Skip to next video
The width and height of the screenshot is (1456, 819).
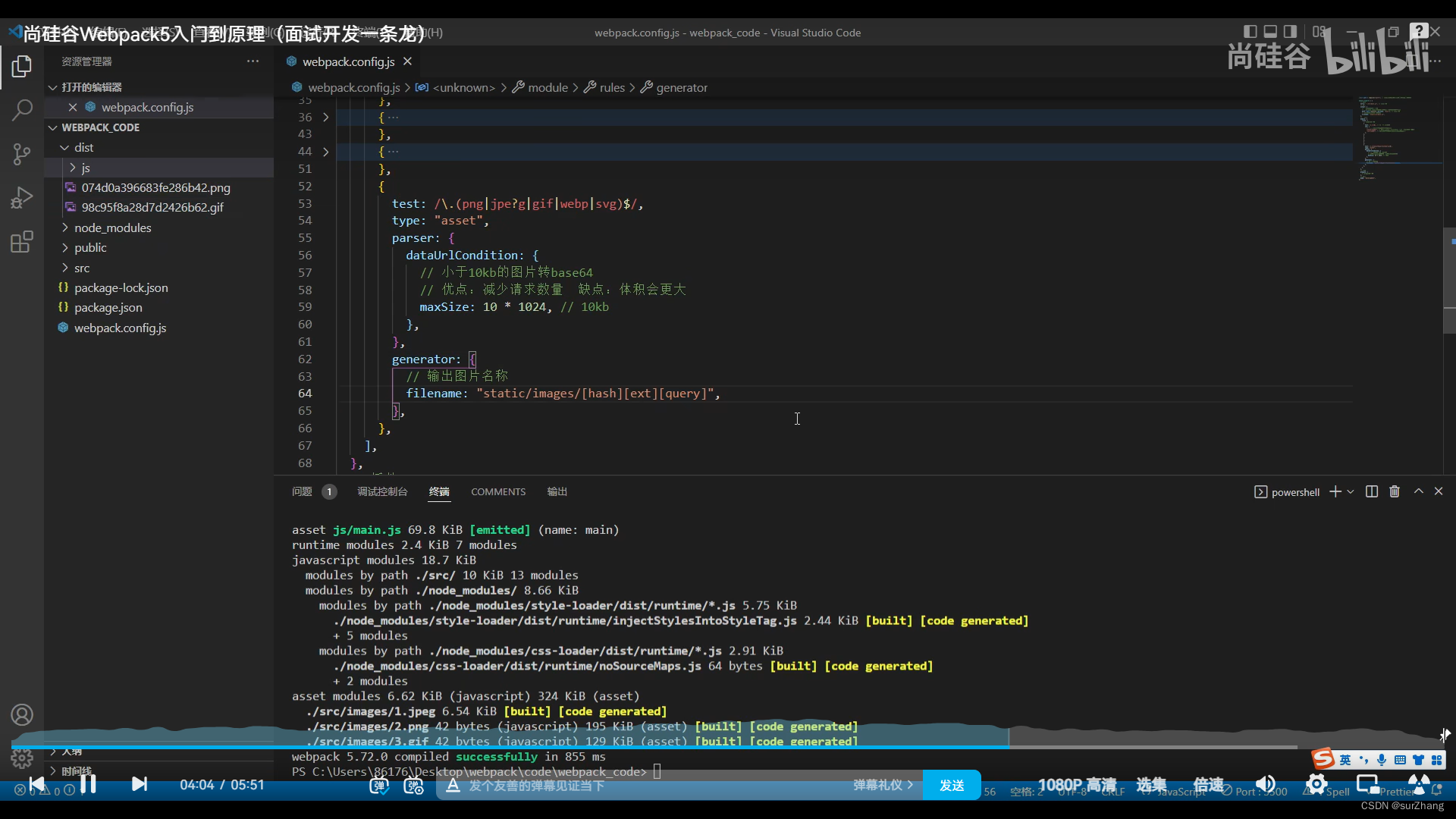[139, 784]
